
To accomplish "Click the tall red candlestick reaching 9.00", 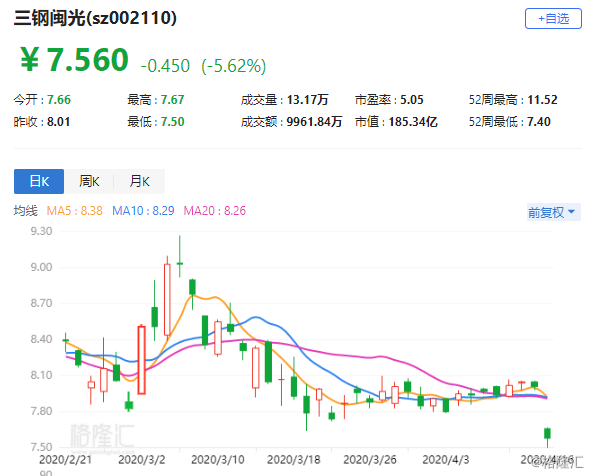I will pyautogui.click(x=167, y=299).
